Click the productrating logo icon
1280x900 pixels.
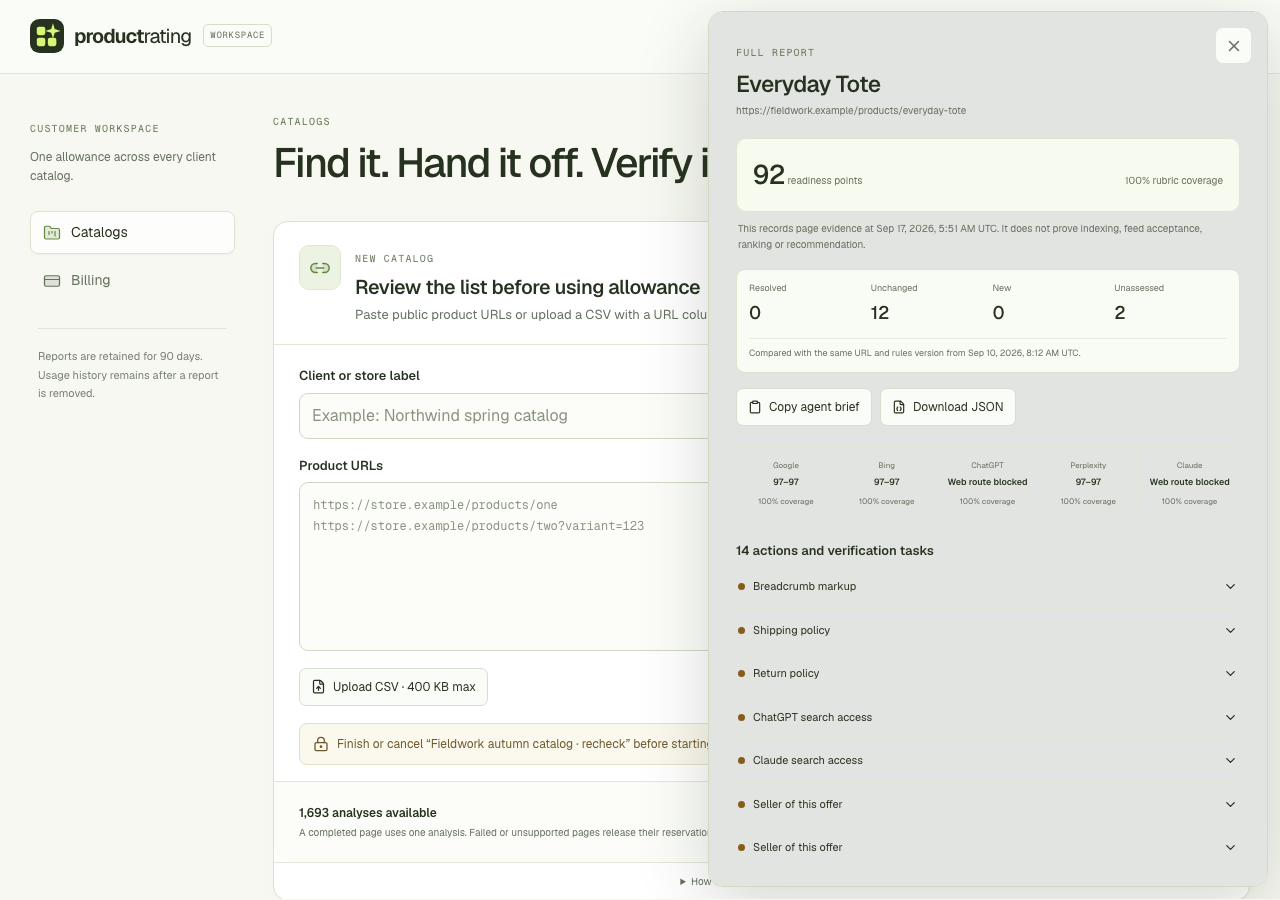pyautogui.click(x=47, y=36)
